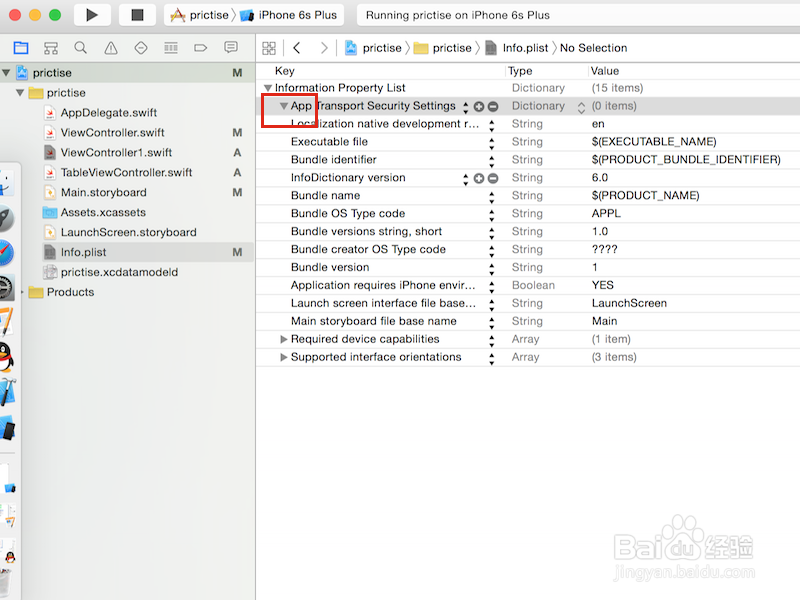Click the Key column header
The width and height of the screenshot is (800, 600).
point(285,71)
